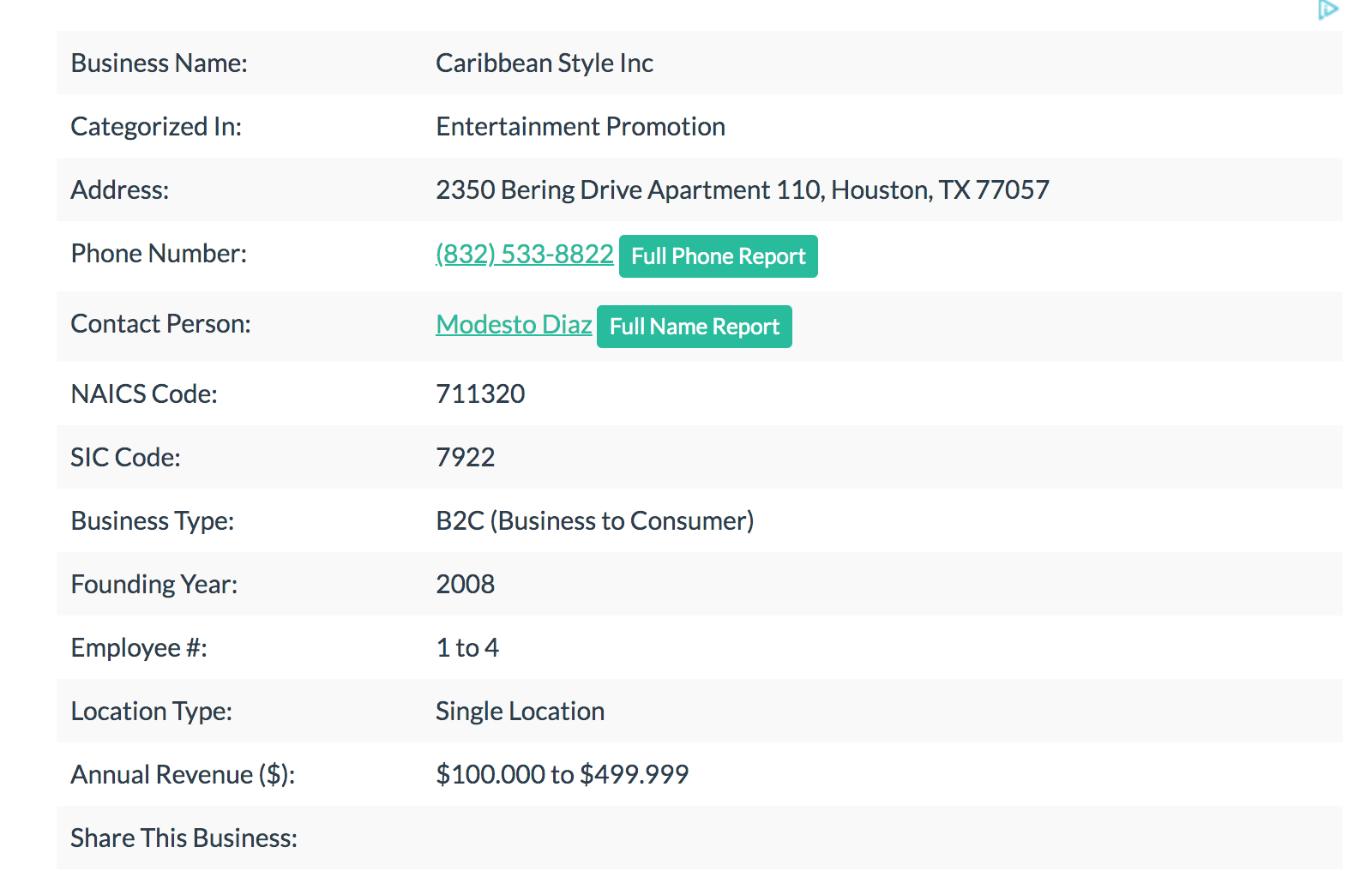Click the 2350 Bering Drive address text
The image size is (1372, 871).
pos(742,190)
